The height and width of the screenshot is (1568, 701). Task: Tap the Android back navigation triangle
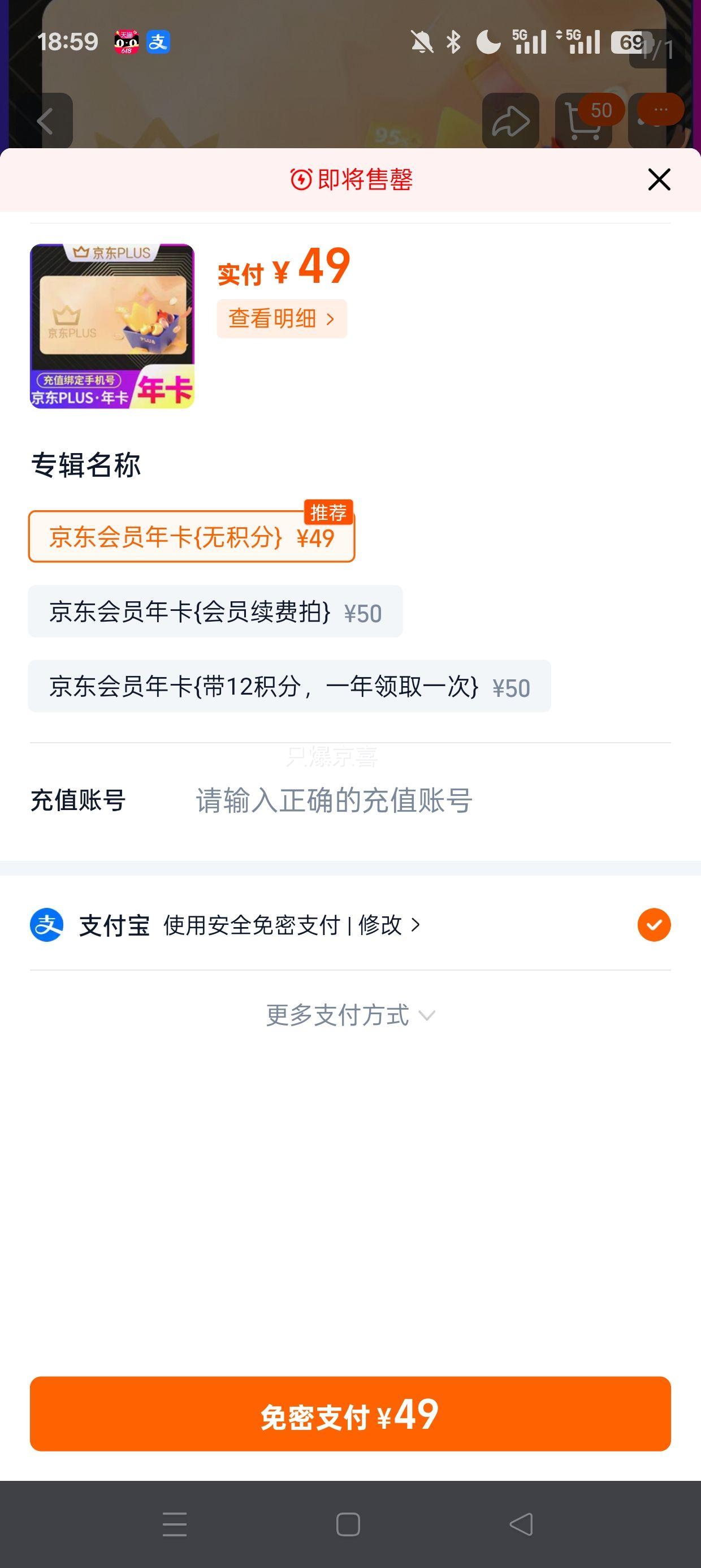point(521,1524)
